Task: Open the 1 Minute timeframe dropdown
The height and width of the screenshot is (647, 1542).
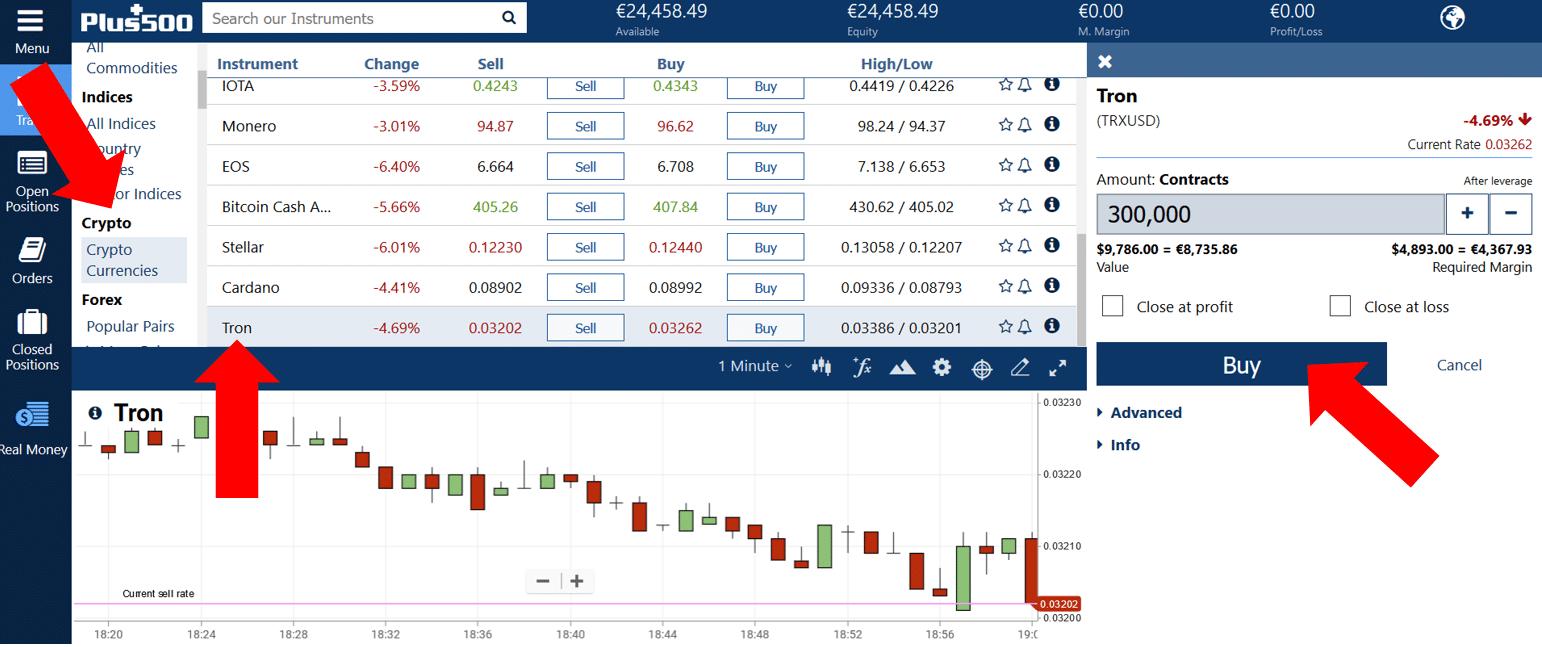Action: click(755, 367)
